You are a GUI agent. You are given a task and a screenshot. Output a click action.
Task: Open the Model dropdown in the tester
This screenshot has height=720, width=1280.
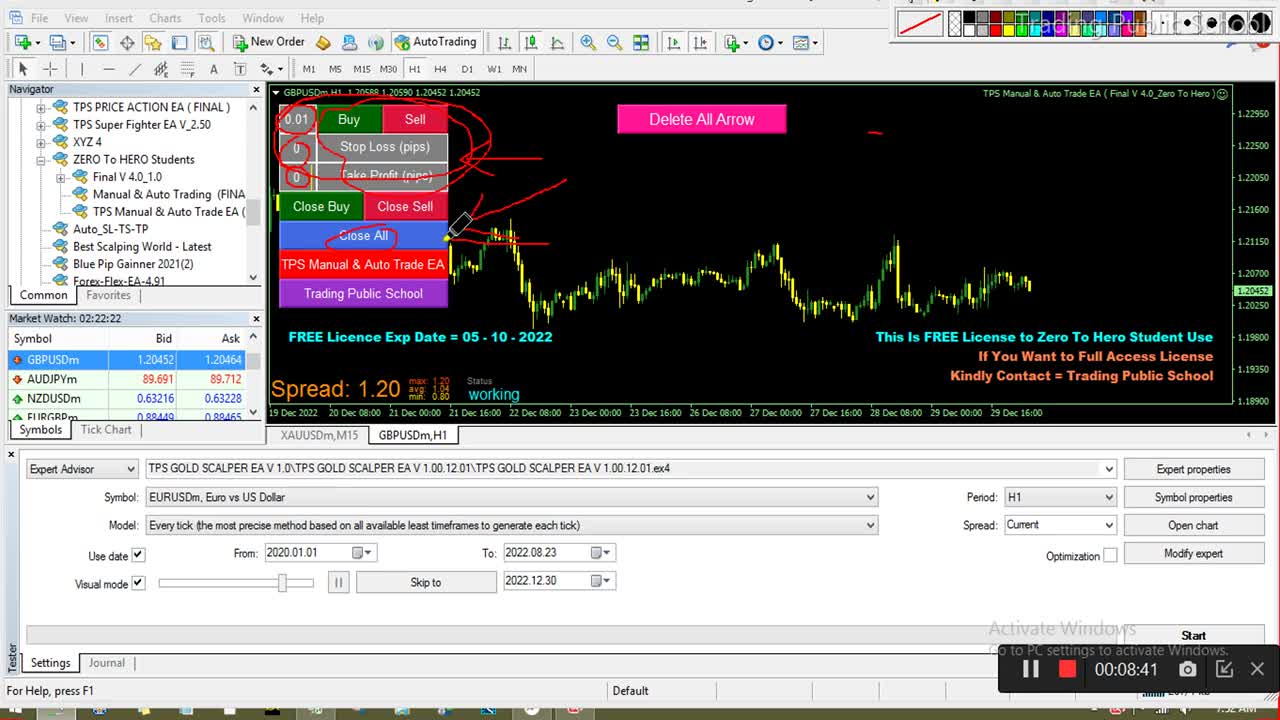pyautogui.click(x=869, y=524)
